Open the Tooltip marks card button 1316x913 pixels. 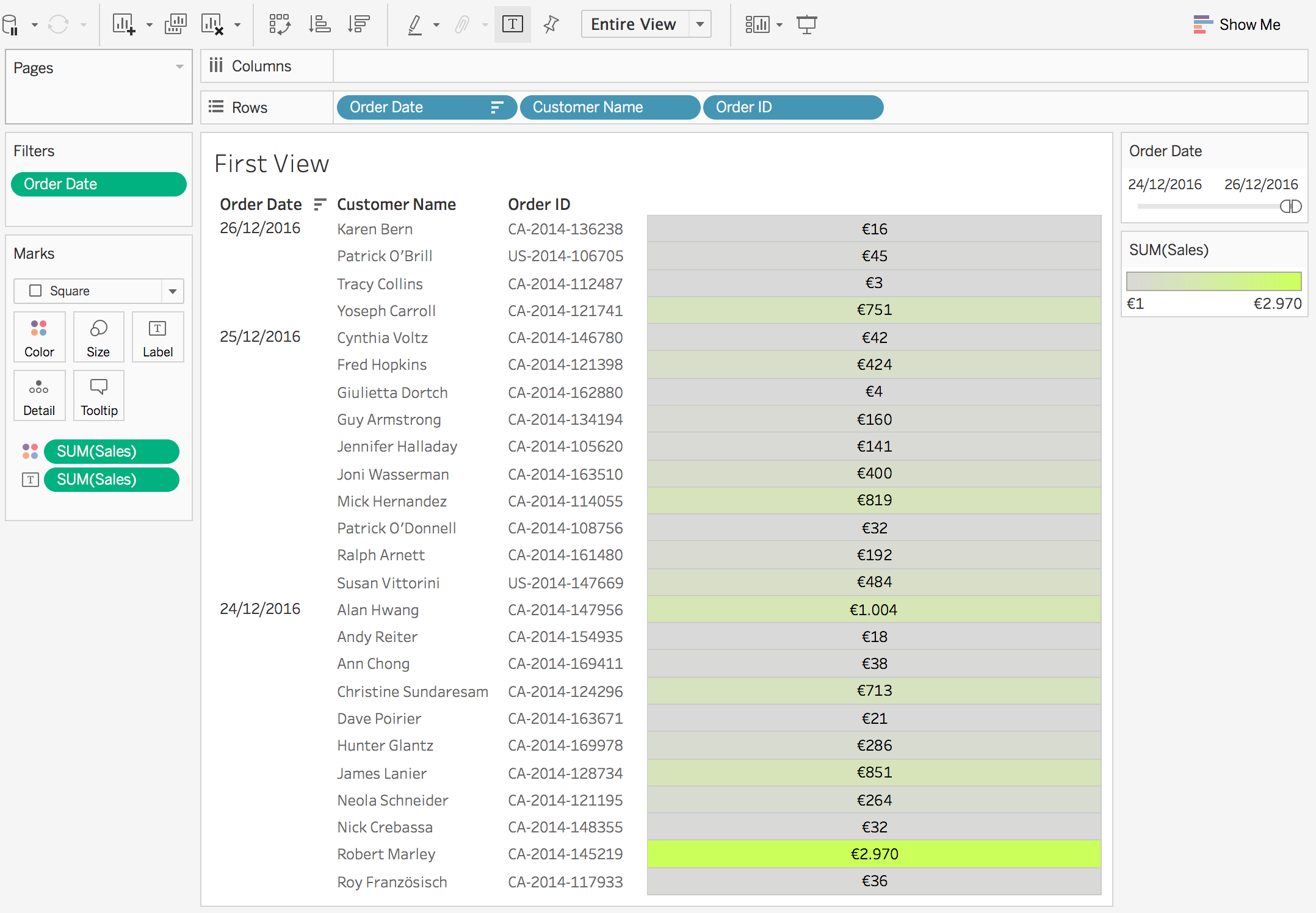click(99, 396)
